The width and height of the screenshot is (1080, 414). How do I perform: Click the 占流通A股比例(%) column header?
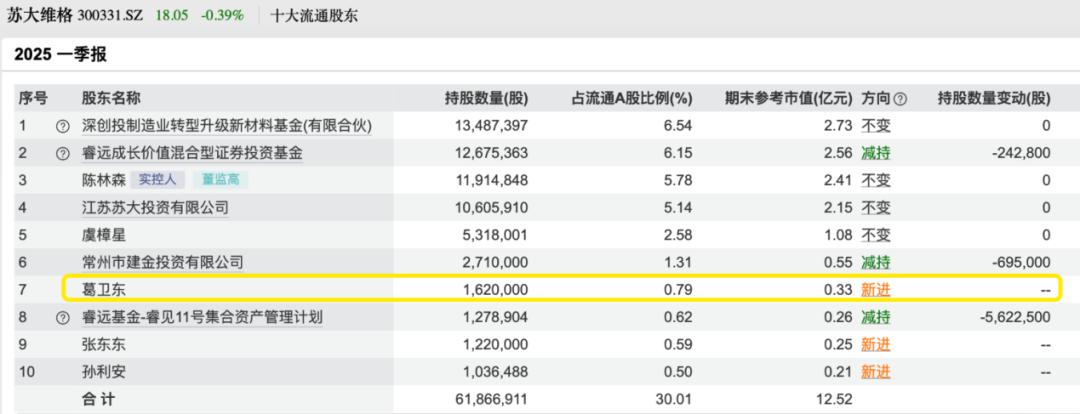click(x=631, y=99)
